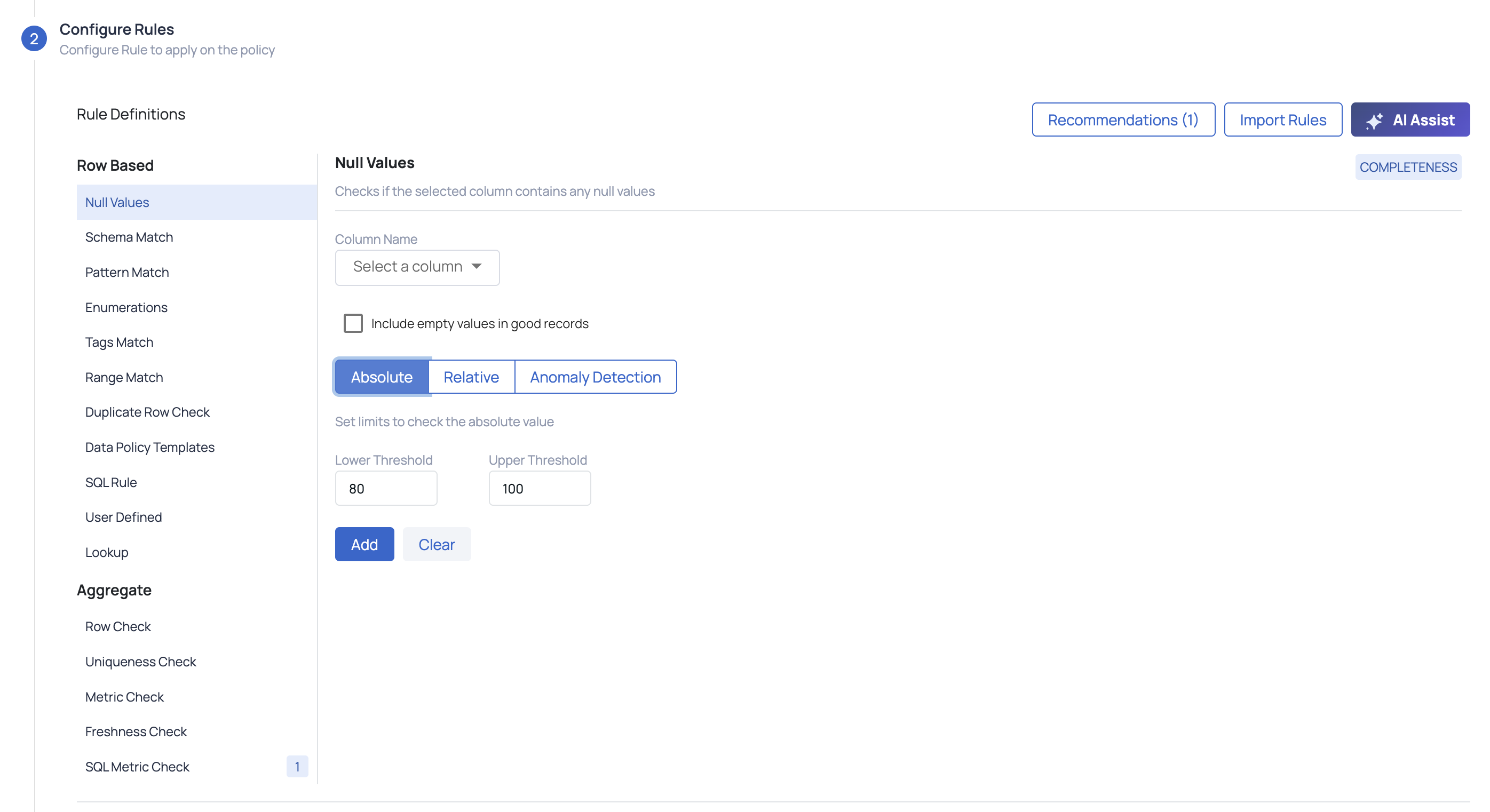Viewport: 1490px width, 812px height.
Task: Select the Schema Match rule
Action: (x=129, y=236)
